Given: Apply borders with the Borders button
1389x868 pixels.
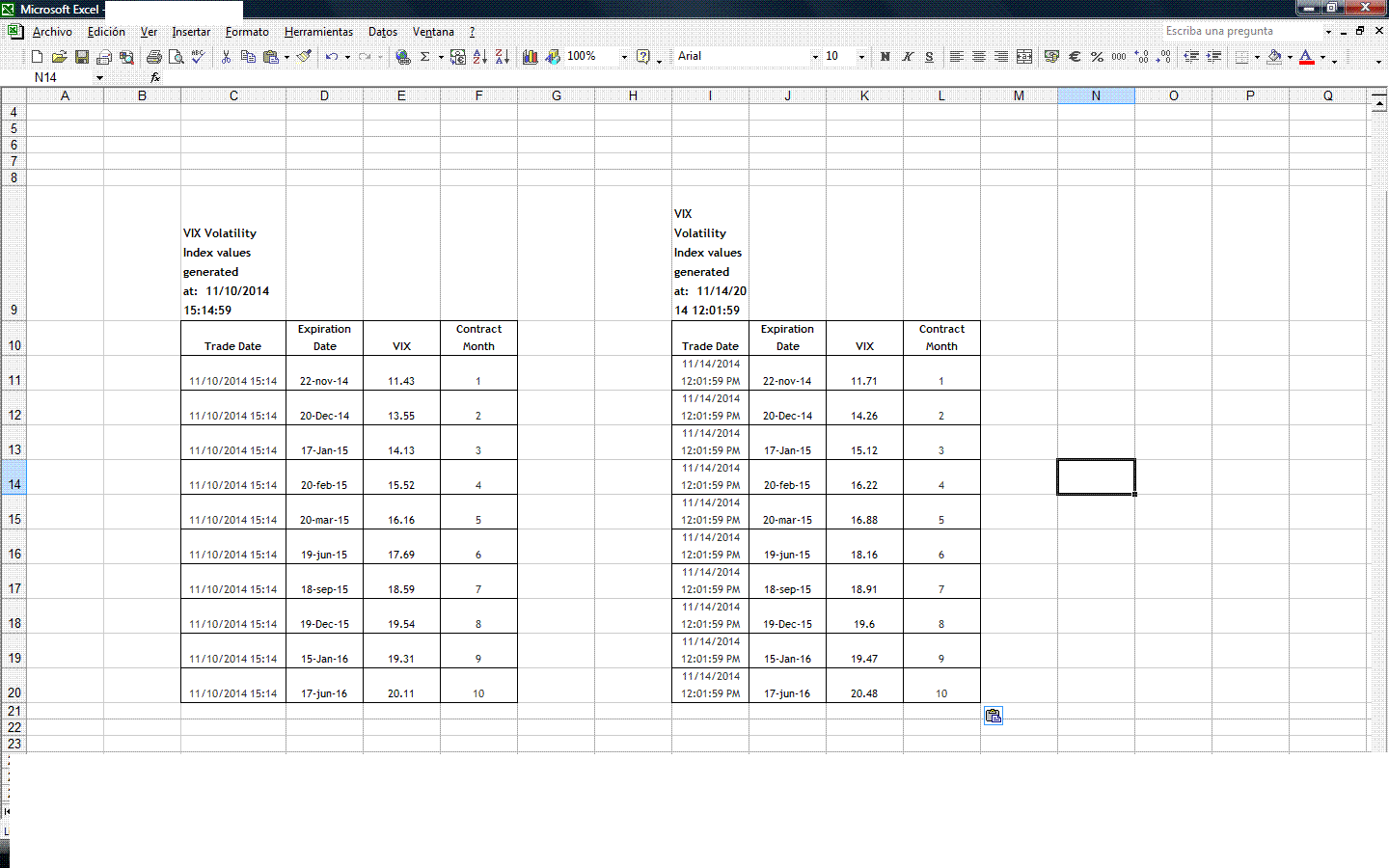Looking at the screenshot, I should point(1242,57).
